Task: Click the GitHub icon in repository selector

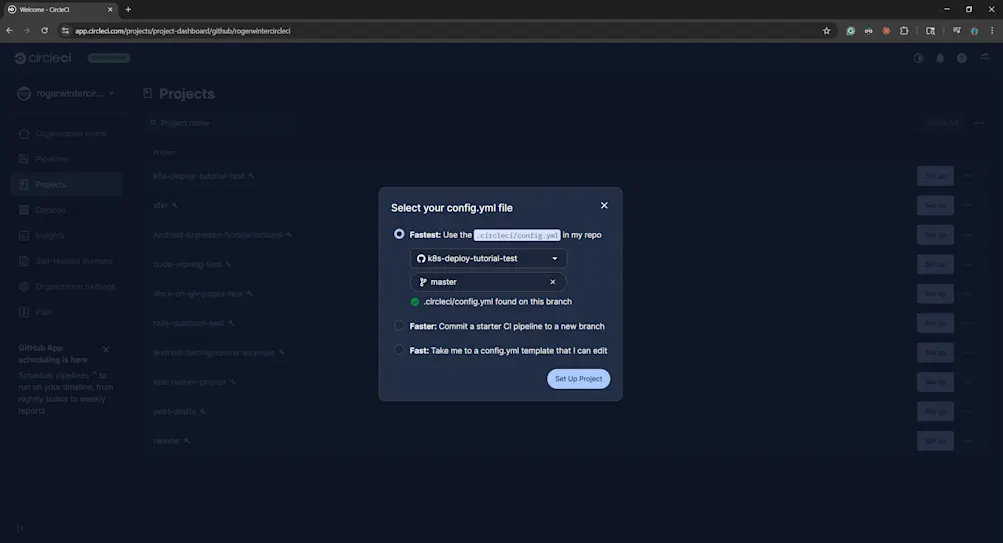Action: click(x=421, y=258)
